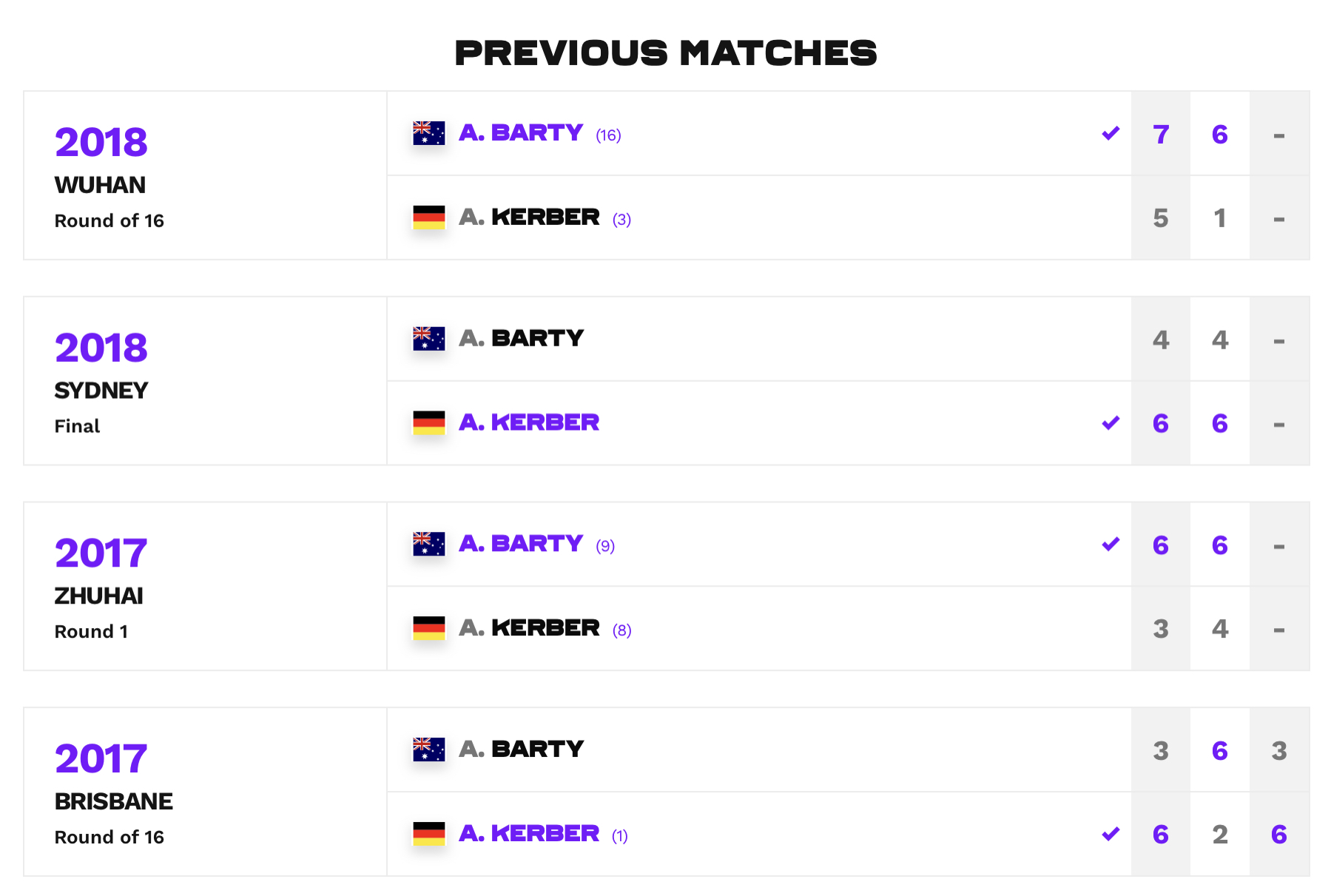The image size is (1331, 896).
Task: Click winner checkmark for Barty in Zhuhai
Action: click(1111, 545)
